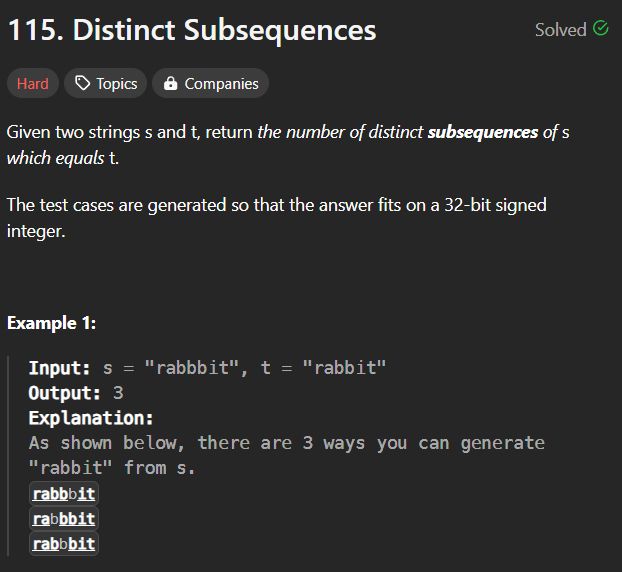This screenshot has height=572, width=622.
Task: Click the second rabbbit highlighted example box
Action: 64,519
